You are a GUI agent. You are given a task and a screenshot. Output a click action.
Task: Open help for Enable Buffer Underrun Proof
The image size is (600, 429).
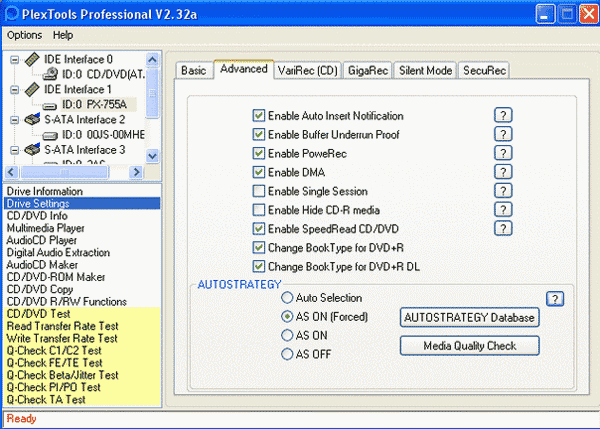pos(503,134)
